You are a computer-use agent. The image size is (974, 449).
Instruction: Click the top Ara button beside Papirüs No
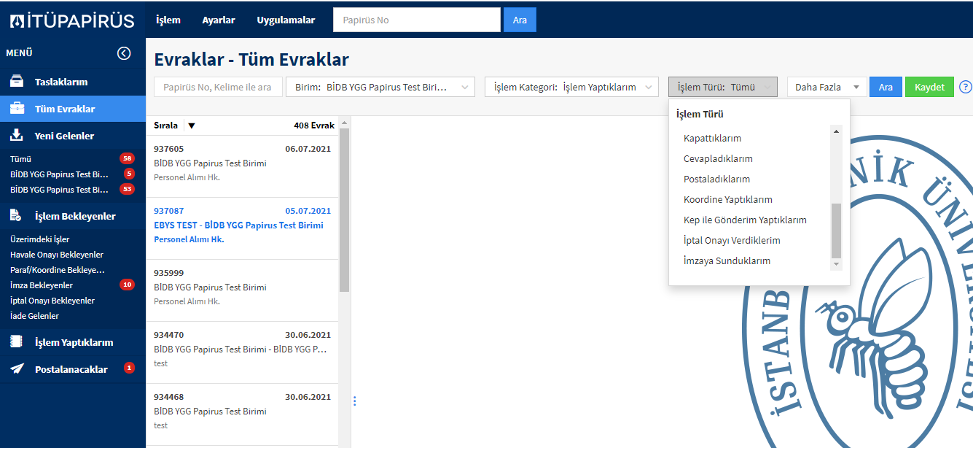(520, 20)
